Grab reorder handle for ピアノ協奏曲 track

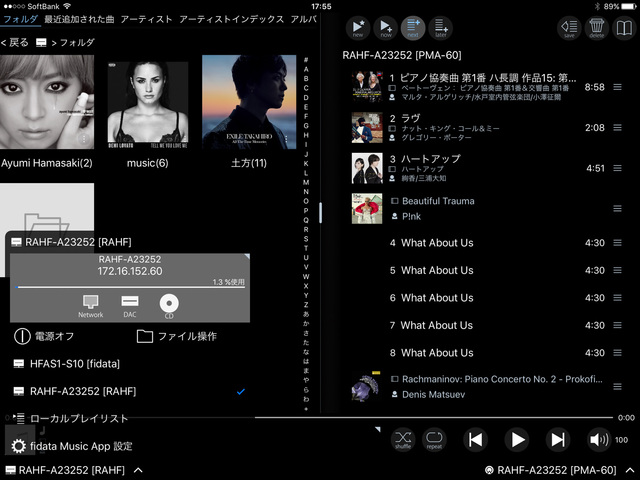point(618,87)
